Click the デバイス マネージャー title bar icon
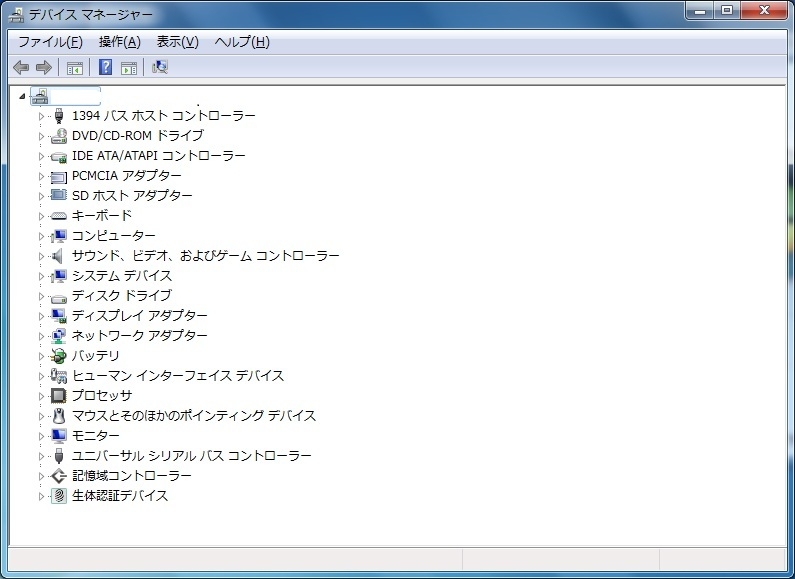795x579 pixels. point(16,15)
